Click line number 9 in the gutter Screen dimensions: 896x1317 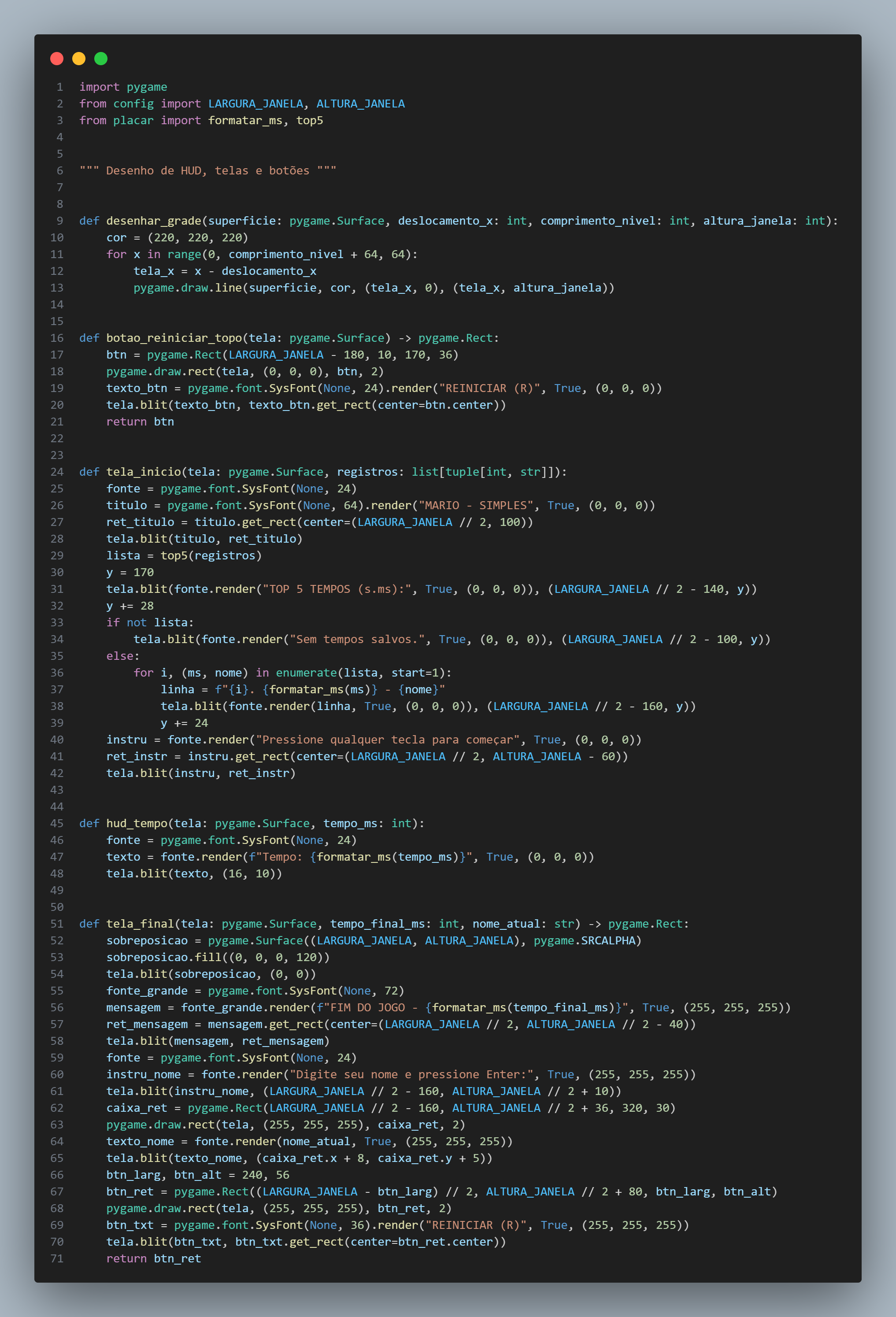(59, 220)
